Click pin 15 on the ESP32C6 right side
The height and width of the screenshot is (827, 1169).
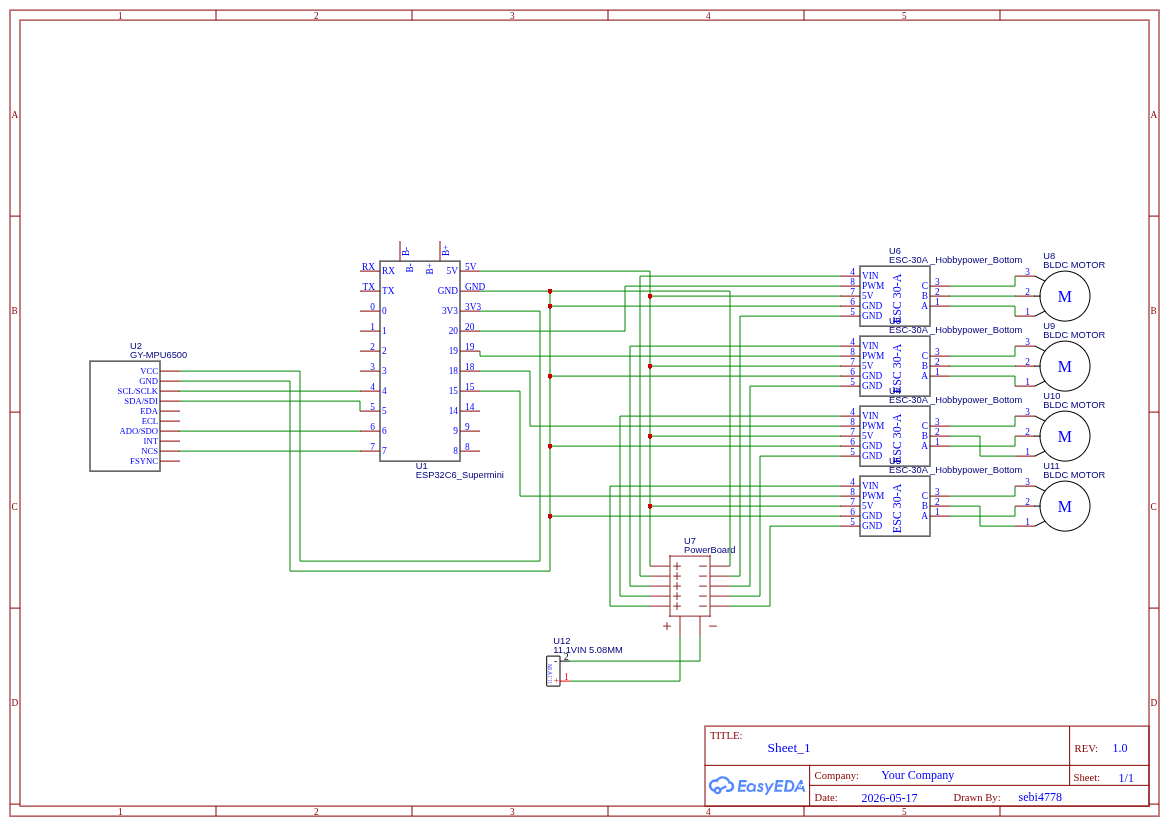(x=453, y=391)
